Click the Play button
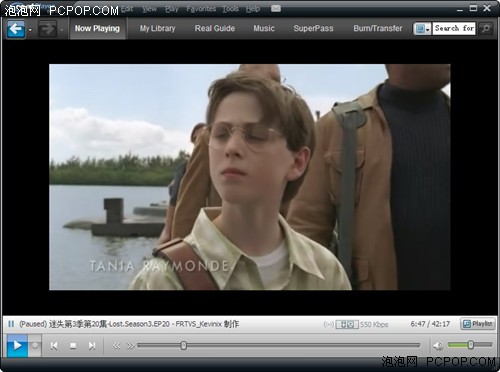The image size is (500, 372). pyautogui.click(x=17, y=345)
